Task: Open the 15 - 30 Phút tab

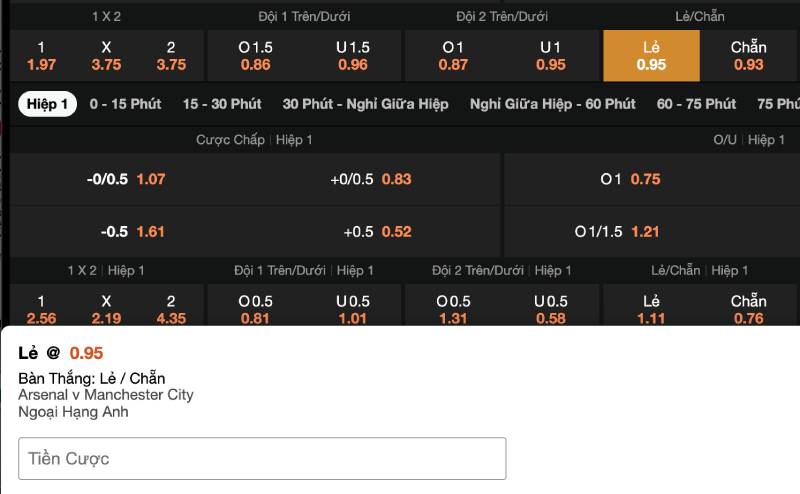Action: [222, 104]
